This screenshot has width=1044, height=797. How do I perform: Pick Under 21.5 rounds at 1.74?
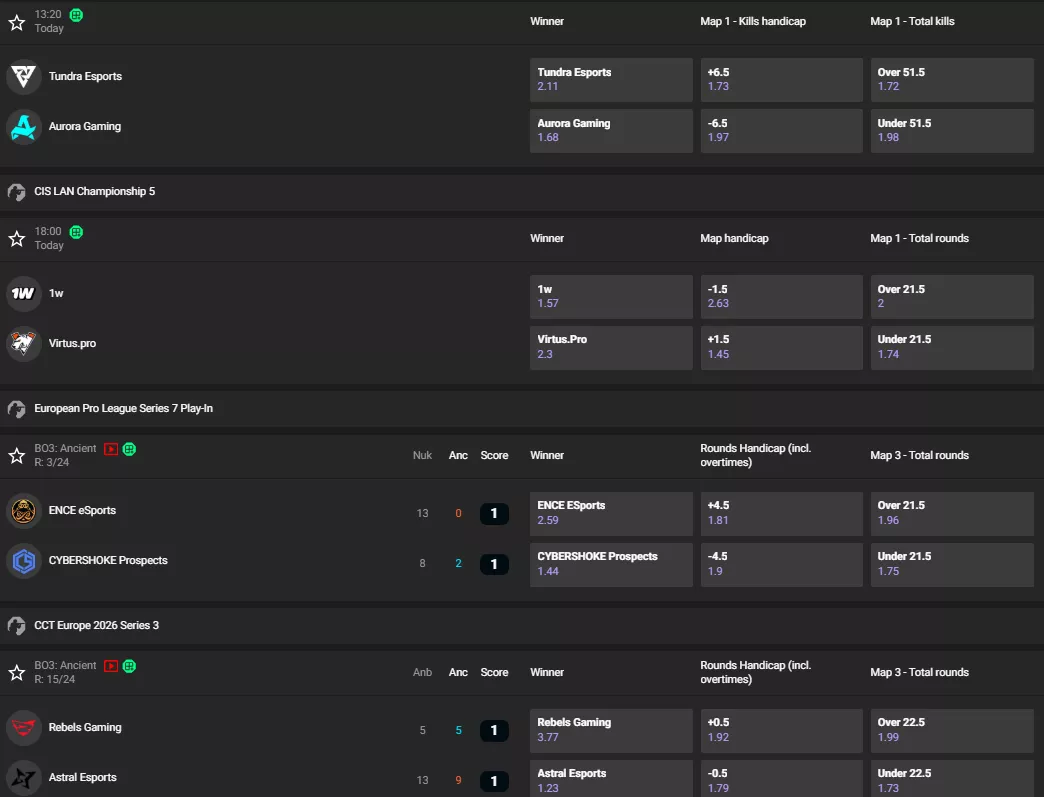coord(952,348)
